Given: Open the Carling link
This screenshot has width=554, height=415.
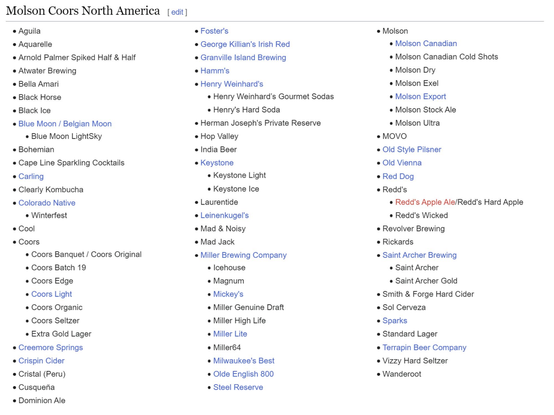Looking at the screenshot, I should pyautogui.click(x=31, y=176).
